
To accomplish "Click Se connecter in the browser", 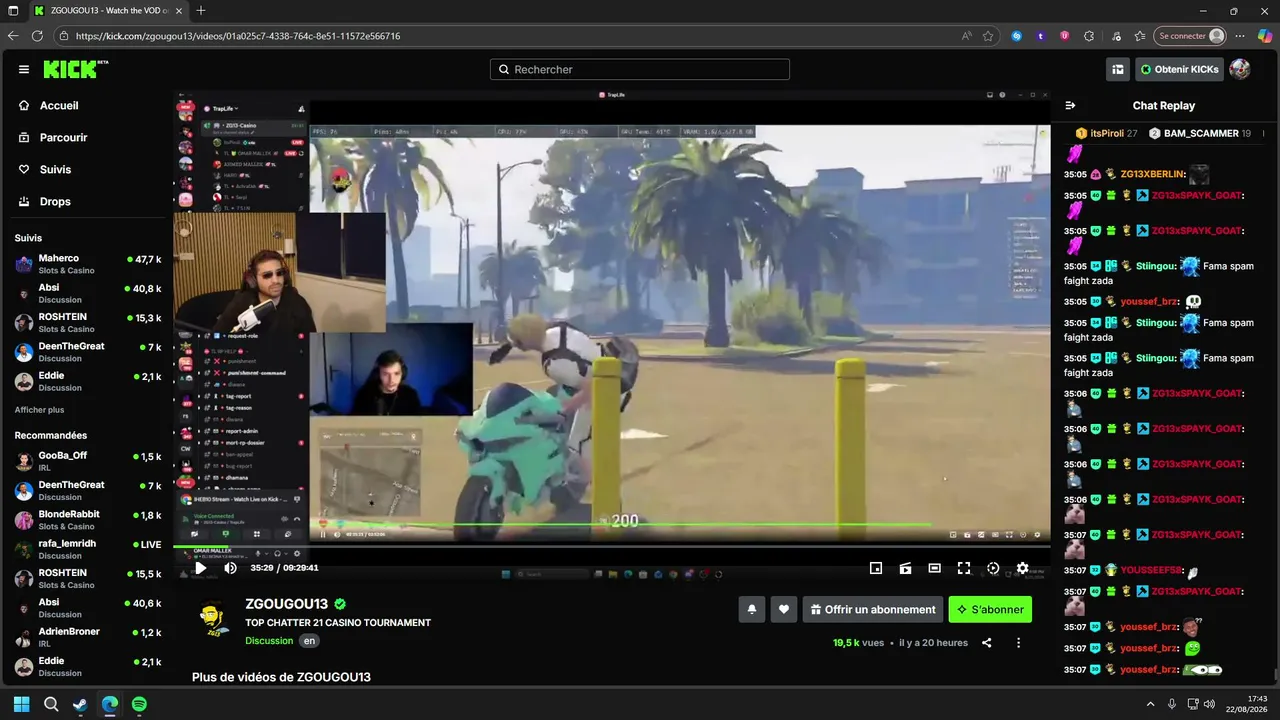I will [1189, 36].
